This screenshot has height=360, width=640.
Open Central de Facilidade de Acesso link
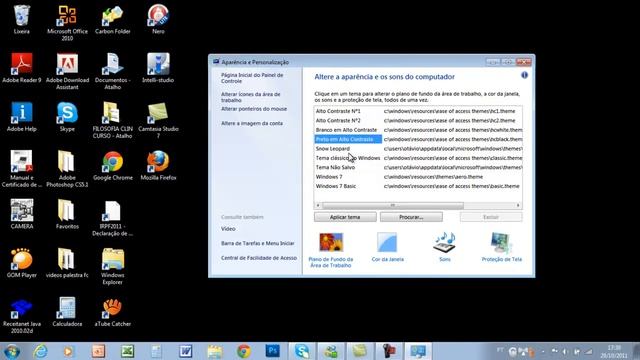(259, 258)
